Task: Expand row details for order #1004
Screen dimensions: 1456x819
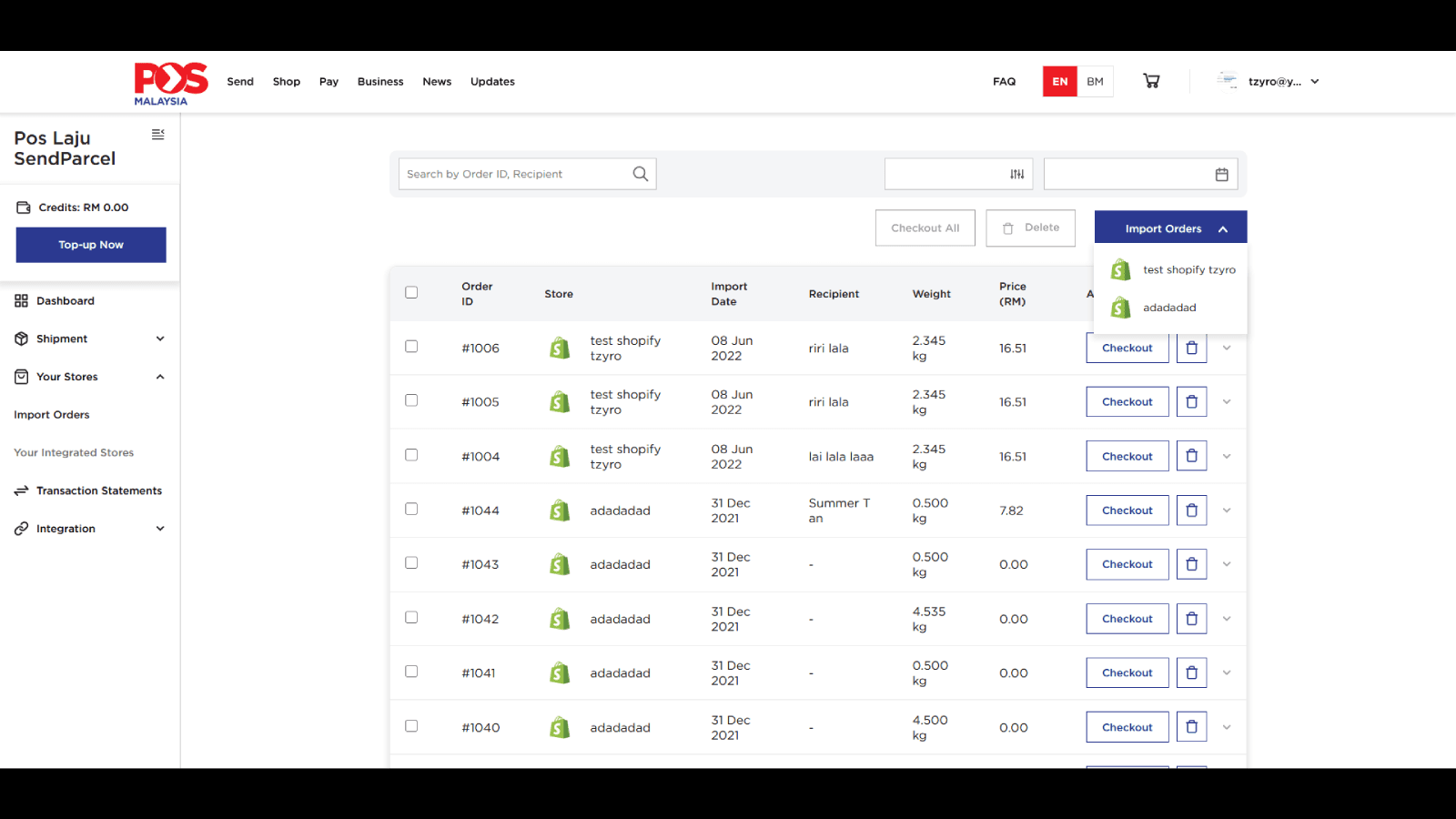Action: (x=1227, y=456)
